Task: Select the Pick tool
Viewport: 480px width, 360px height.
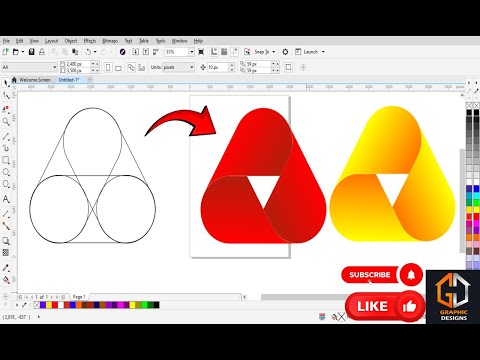Action: click(6, 83)
